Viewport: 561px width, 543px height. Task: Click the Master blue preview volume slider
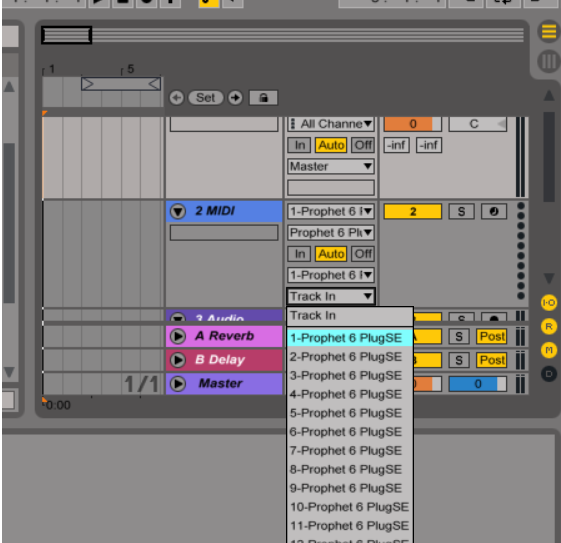pyautogui.click(x=477, y=384)
